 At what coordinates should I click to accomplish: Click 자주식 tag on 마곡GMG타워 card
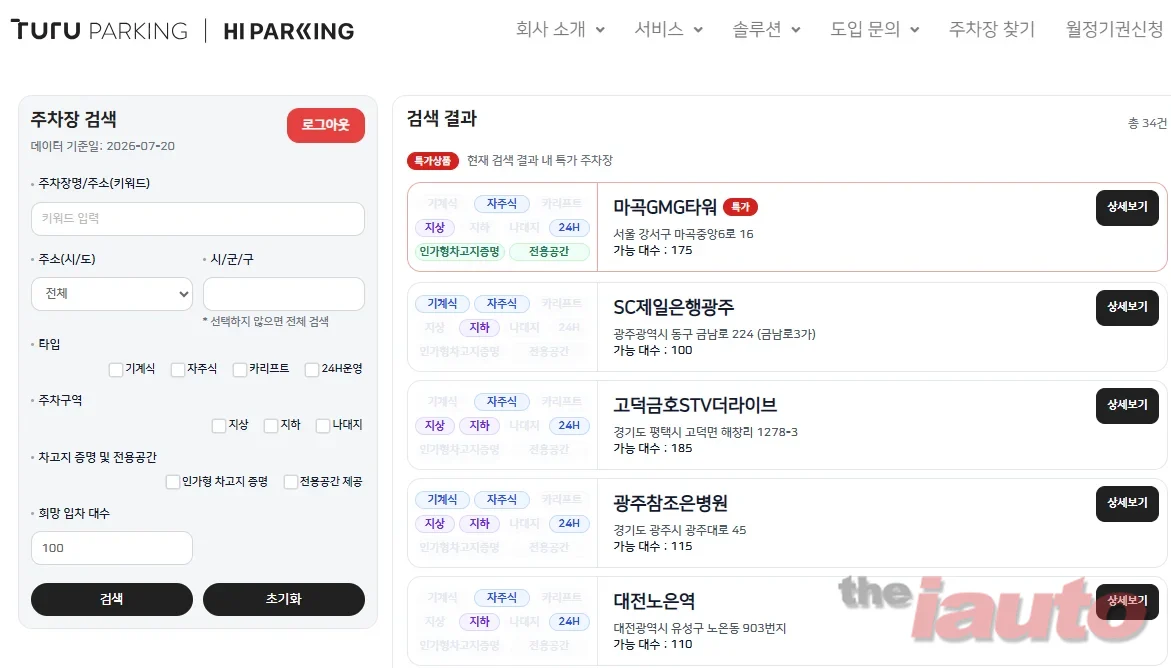click(502, 203)
